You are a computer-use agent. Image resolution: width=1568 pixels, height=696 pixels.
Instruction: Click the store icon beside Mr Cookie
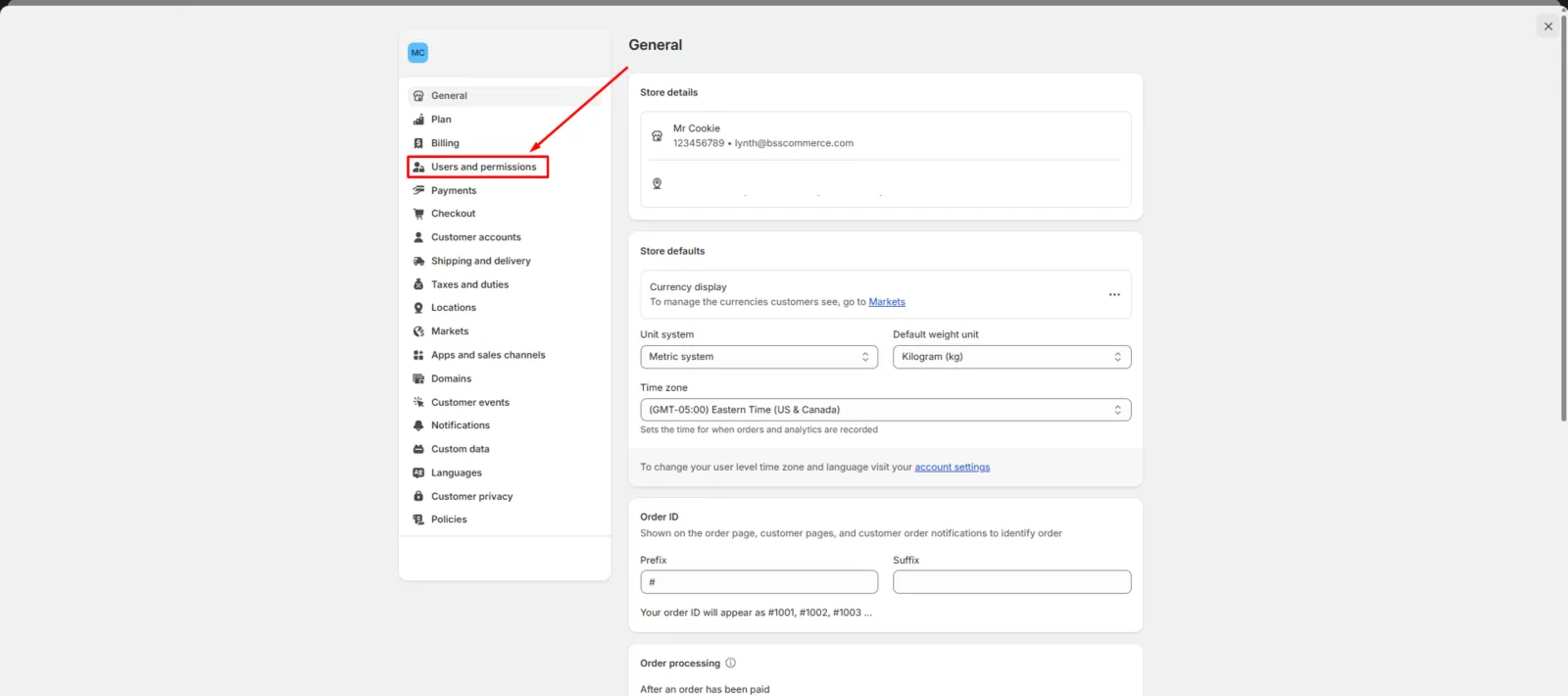657,136
